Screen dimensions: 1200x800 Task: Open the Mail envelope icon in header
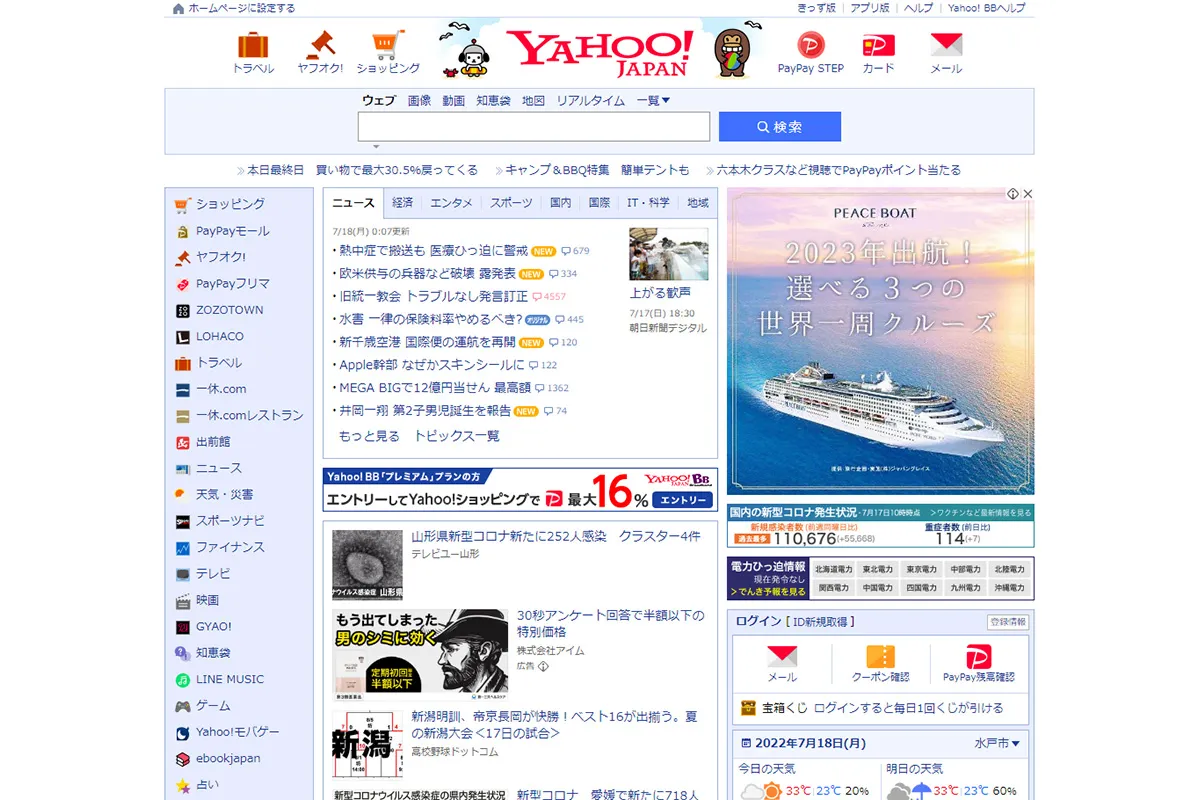click(x=946, y=45)
